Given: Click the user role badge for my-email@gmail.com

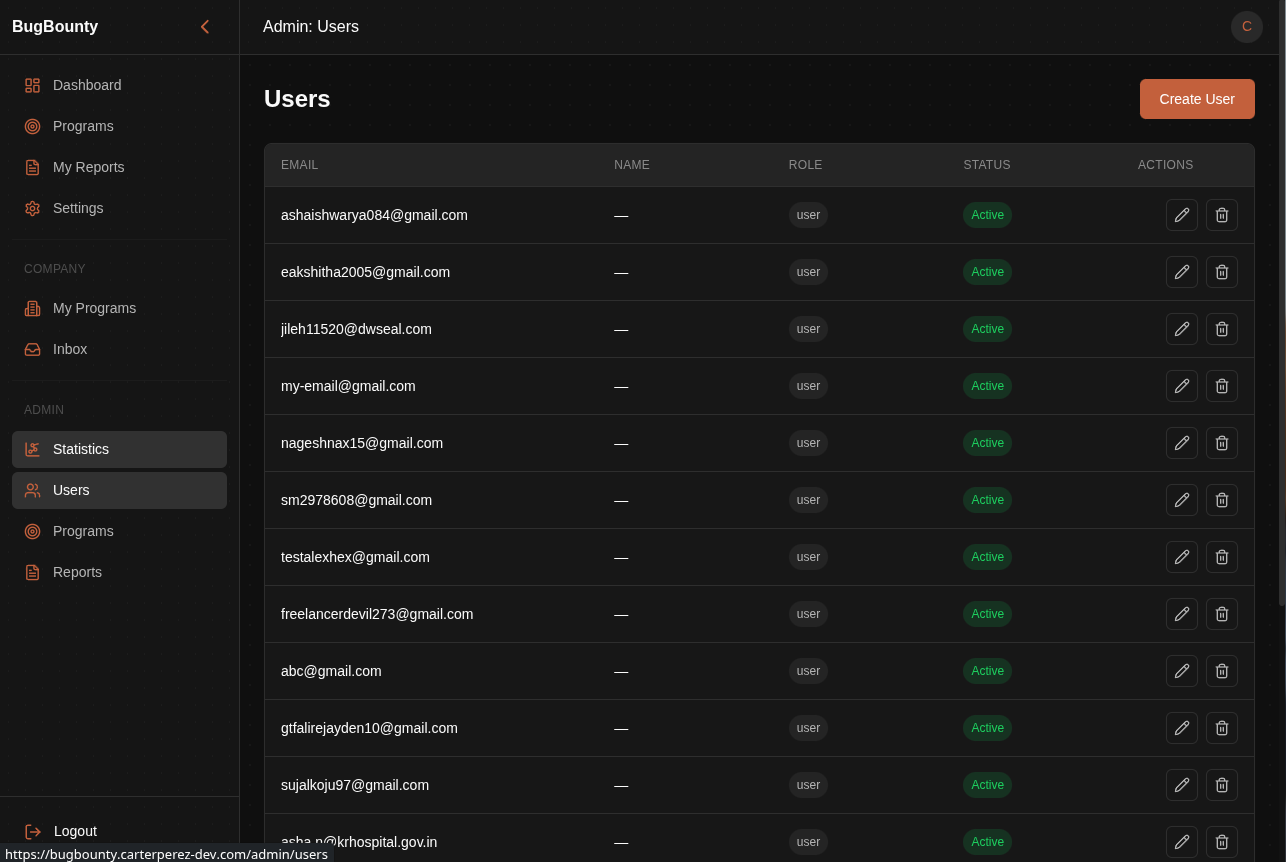Looking at the screenshot, I should click(x=808, y=386).
